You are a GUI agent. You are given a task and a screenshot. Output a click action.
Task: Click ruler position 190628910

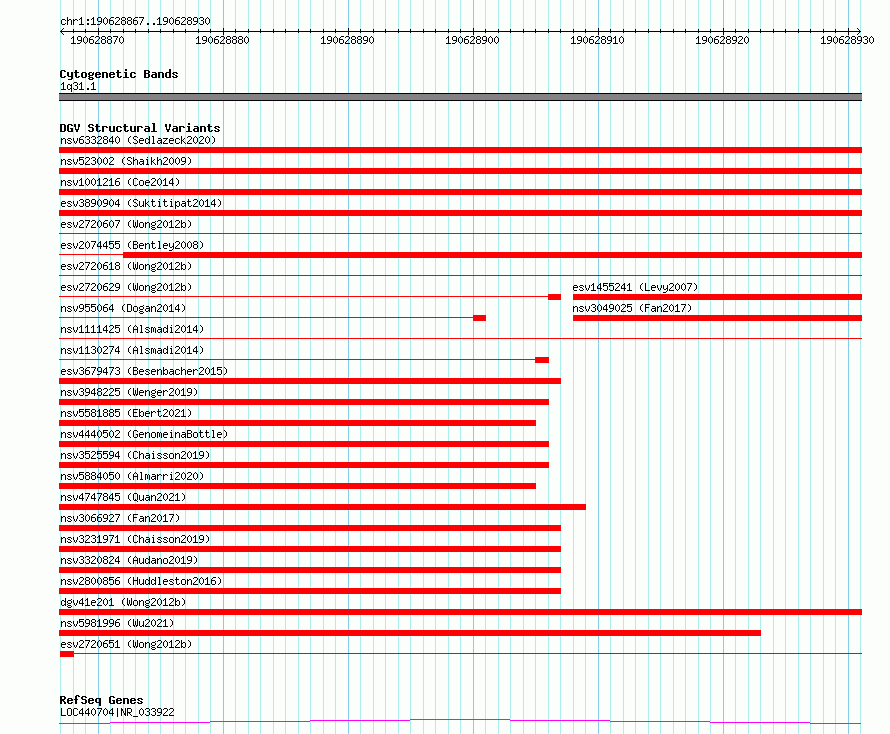coord(597,40)
